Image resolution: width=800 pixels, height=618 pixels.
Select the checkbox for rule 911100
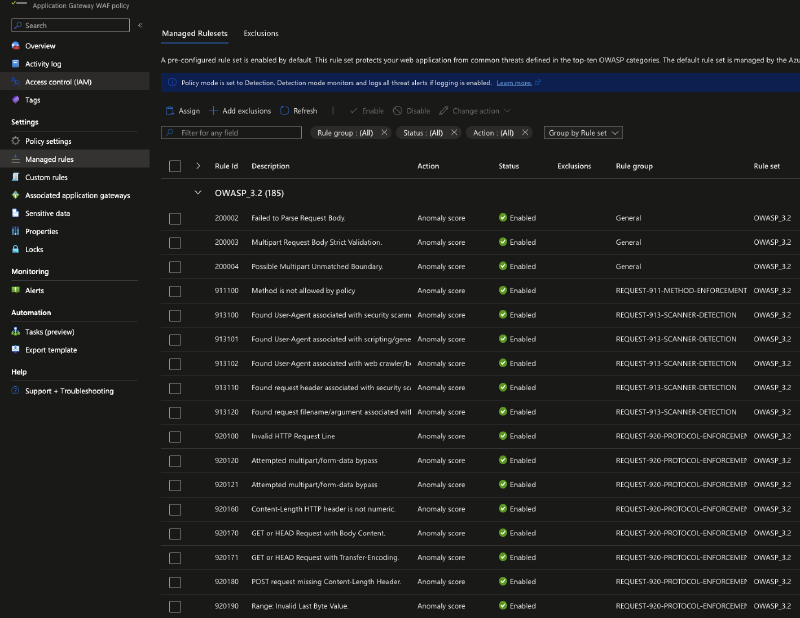point(175,291)
